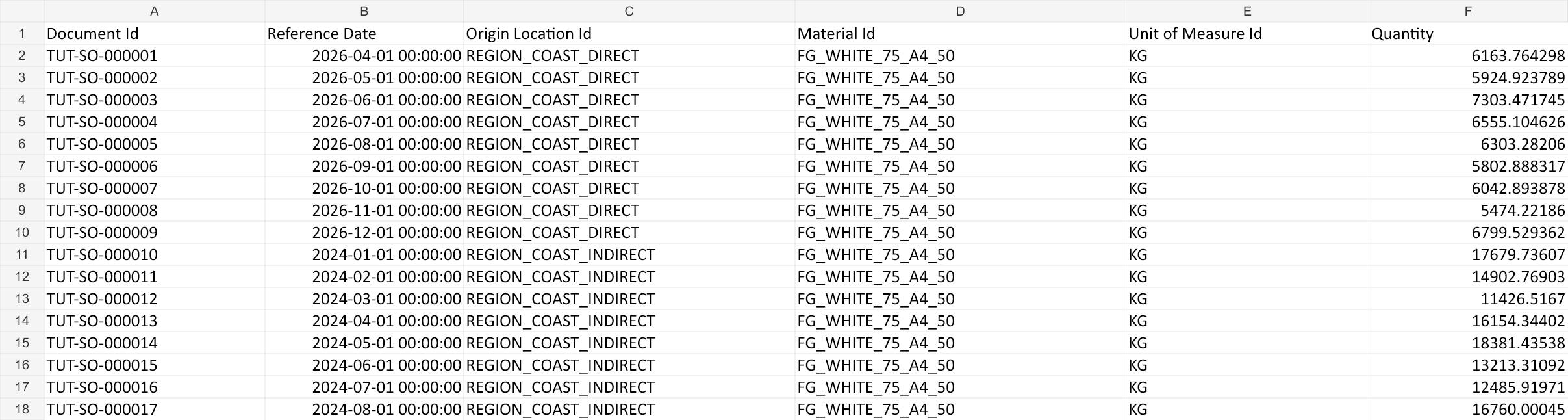The image size is (1568, 420).
Task: Select cell containing TUT-SO-000017
Action: pyautogui.click(x=154, y=409)
